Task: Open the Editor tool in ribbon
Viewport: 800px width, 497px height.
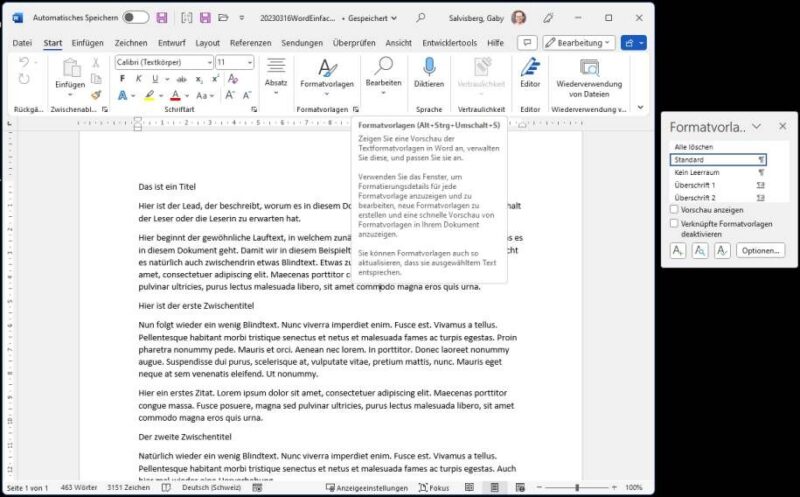Action: pos(530,67)
